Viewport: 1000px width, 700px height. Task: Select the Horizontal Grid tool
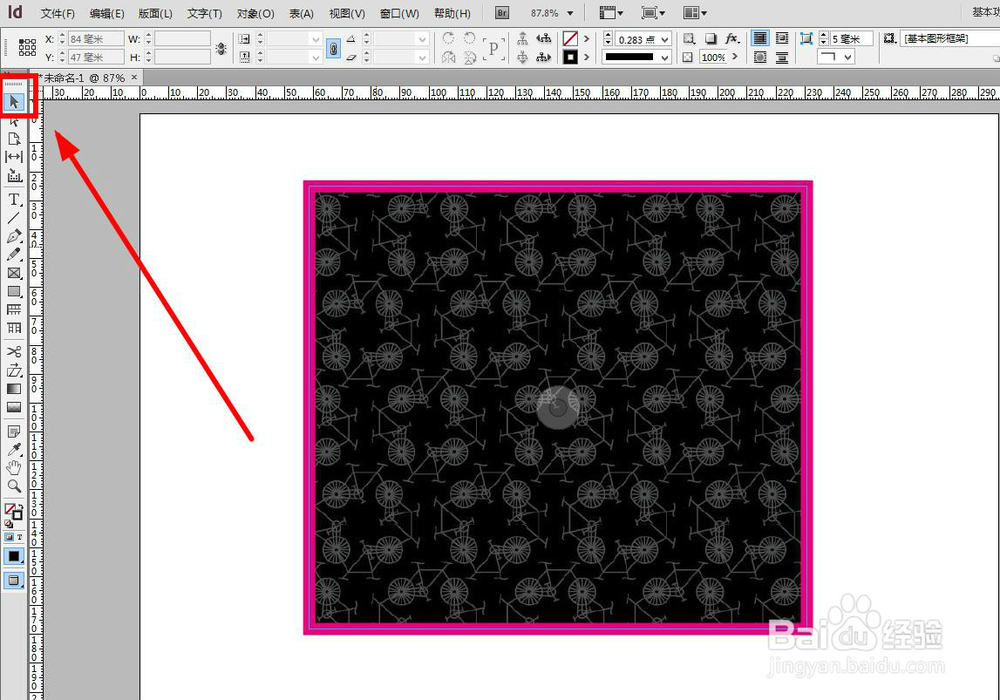(x=14, y=310)
